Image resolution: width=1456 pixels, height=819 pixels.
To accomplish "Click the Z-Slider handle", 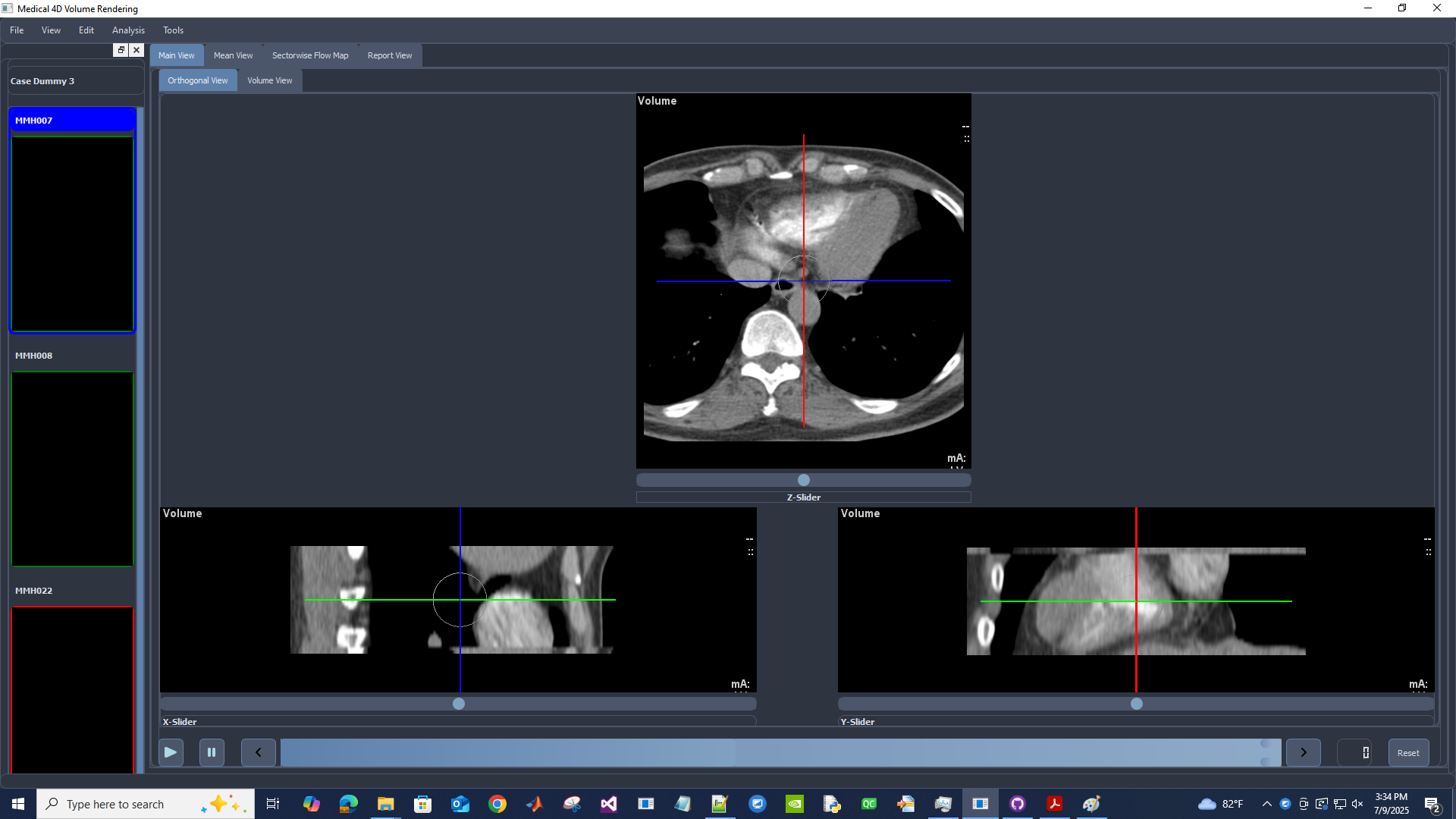I will (804, 480).
